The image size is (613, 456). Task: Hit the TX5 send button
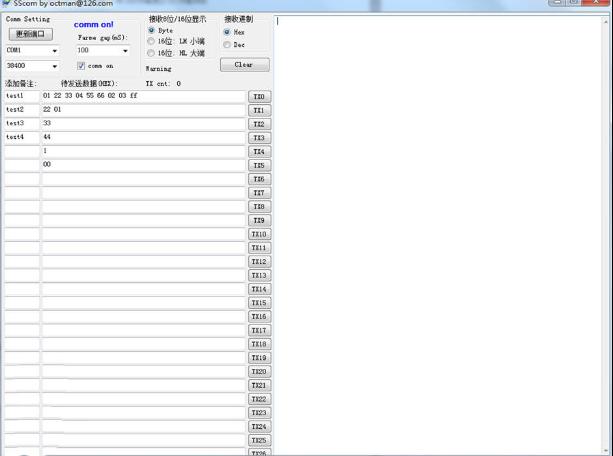259,166
